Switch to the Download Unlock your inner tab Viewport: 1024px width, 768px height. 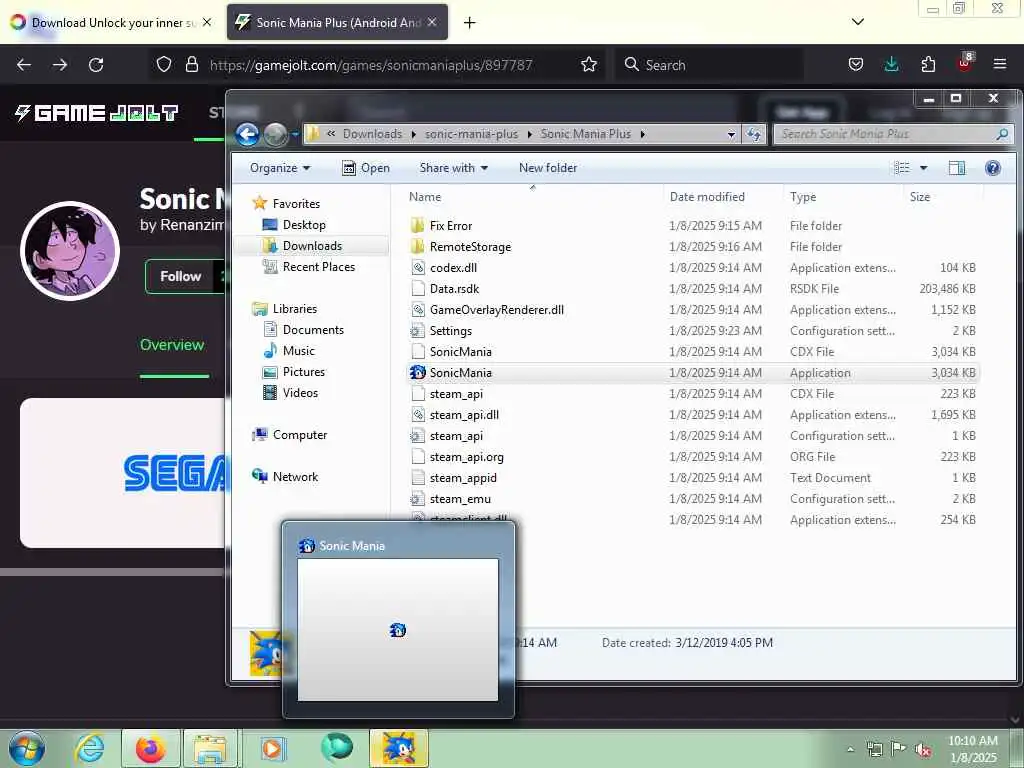tap(111, 23)
